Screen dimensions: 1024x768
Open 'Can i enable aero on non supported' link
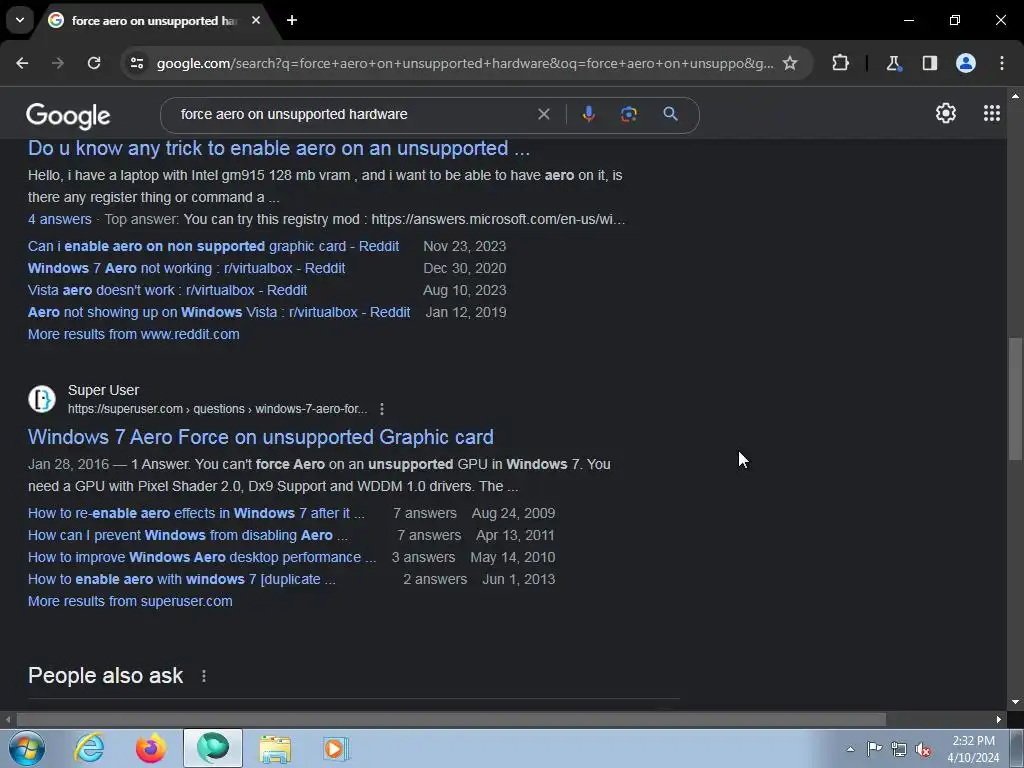pos(214,246)
